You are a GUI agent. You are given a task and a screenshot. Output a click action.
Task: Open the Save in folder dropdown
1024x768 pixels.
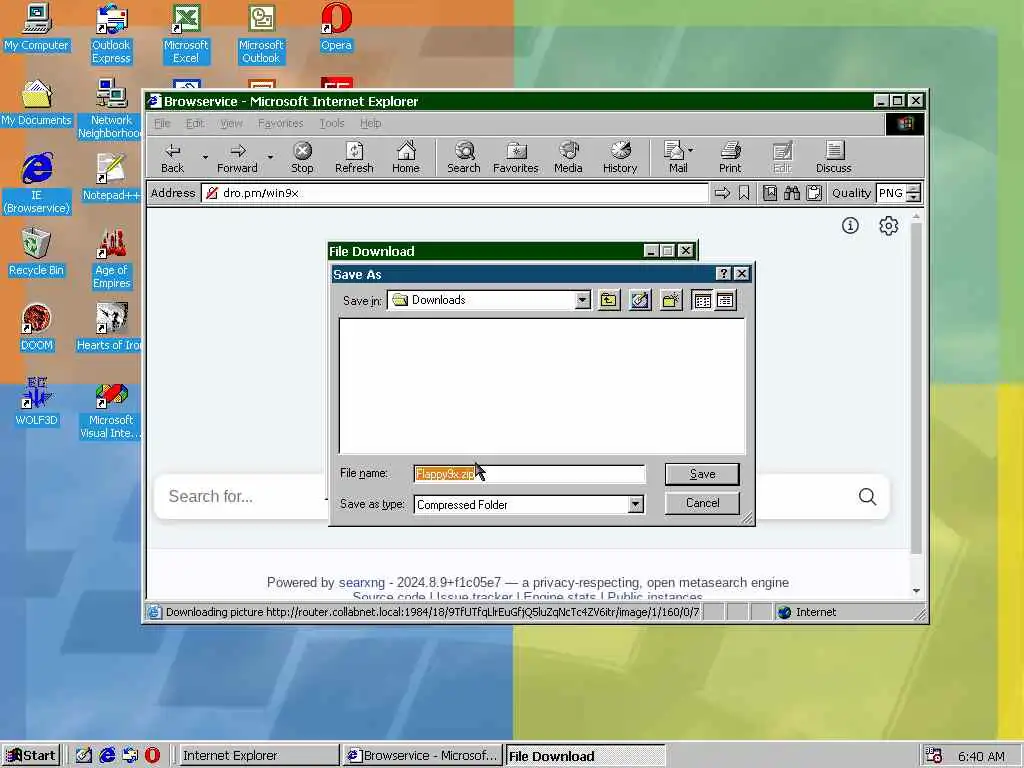pyautogui.click(x=583, y=300)
